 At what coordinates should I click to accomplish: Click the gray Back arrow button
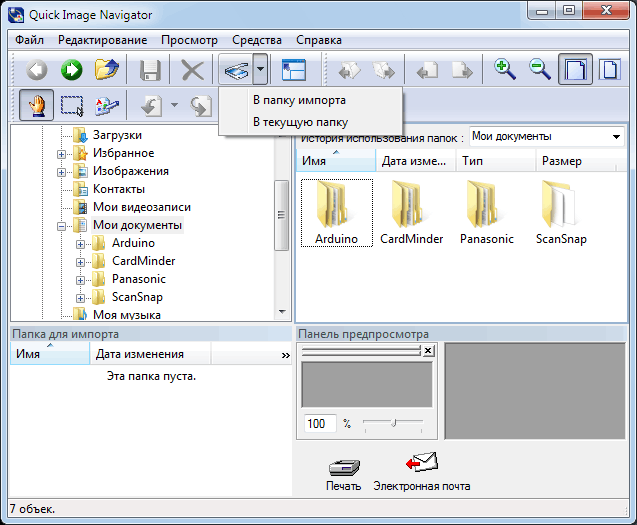pos(37,69)
